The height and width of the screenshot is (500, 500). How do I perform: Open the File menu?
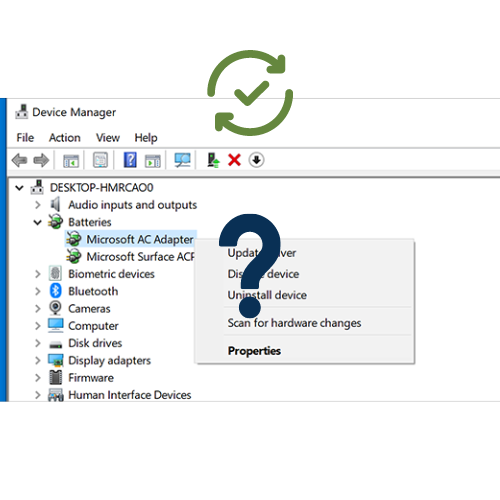tap(25, 137)
